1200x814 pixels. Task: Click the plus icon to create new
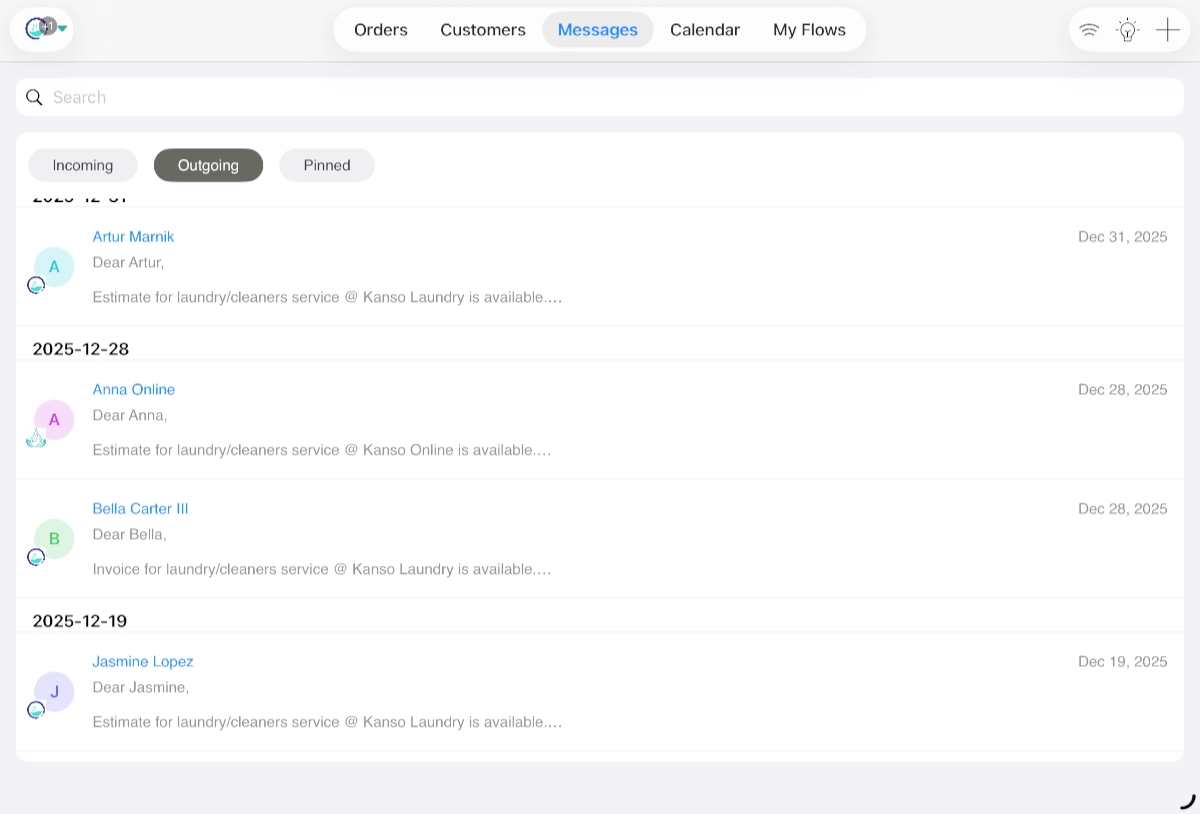[1167, 30]
